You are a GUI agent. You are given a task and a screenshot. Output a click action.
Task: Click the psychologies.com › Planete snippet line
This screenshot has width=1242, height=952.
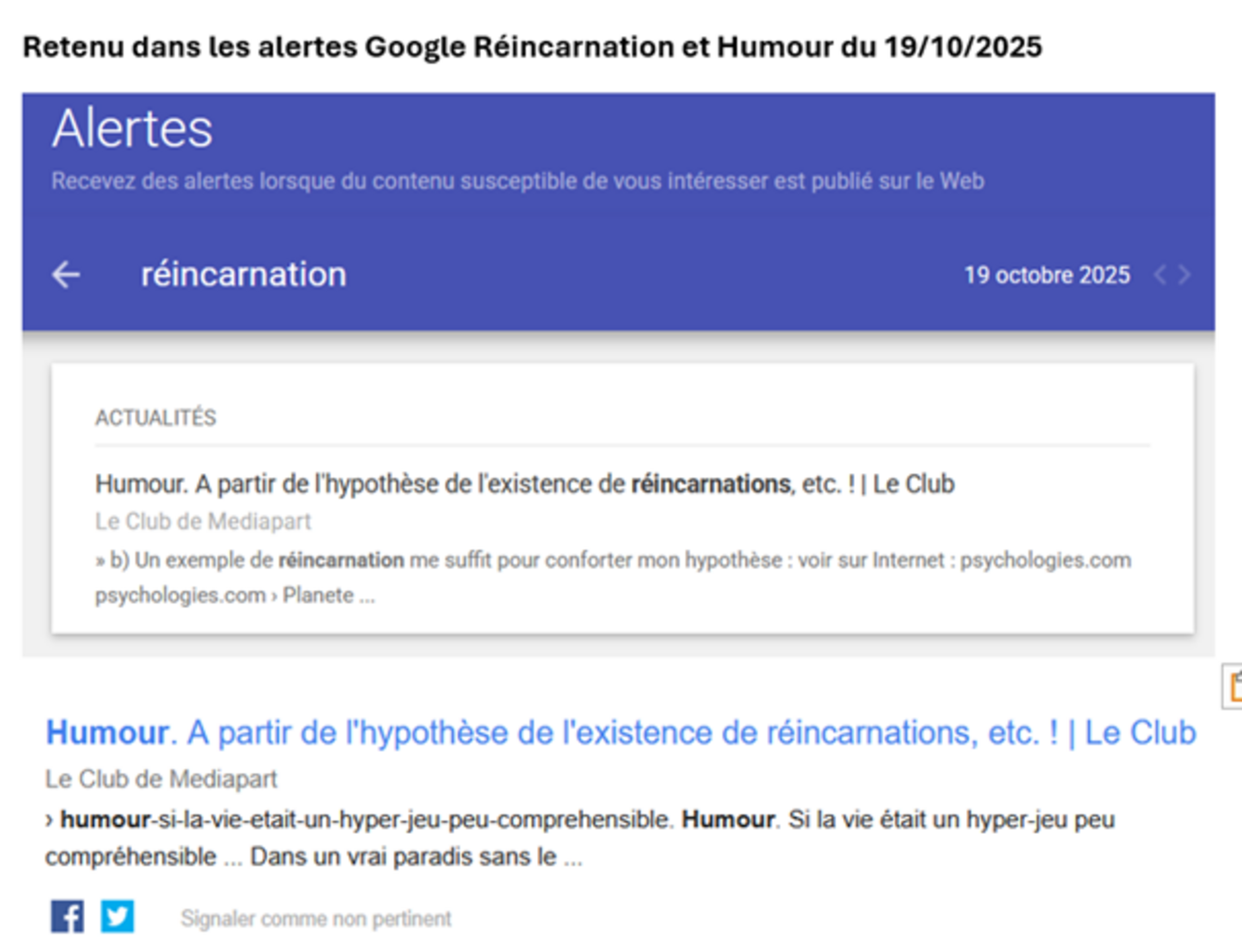coord(235,595)
